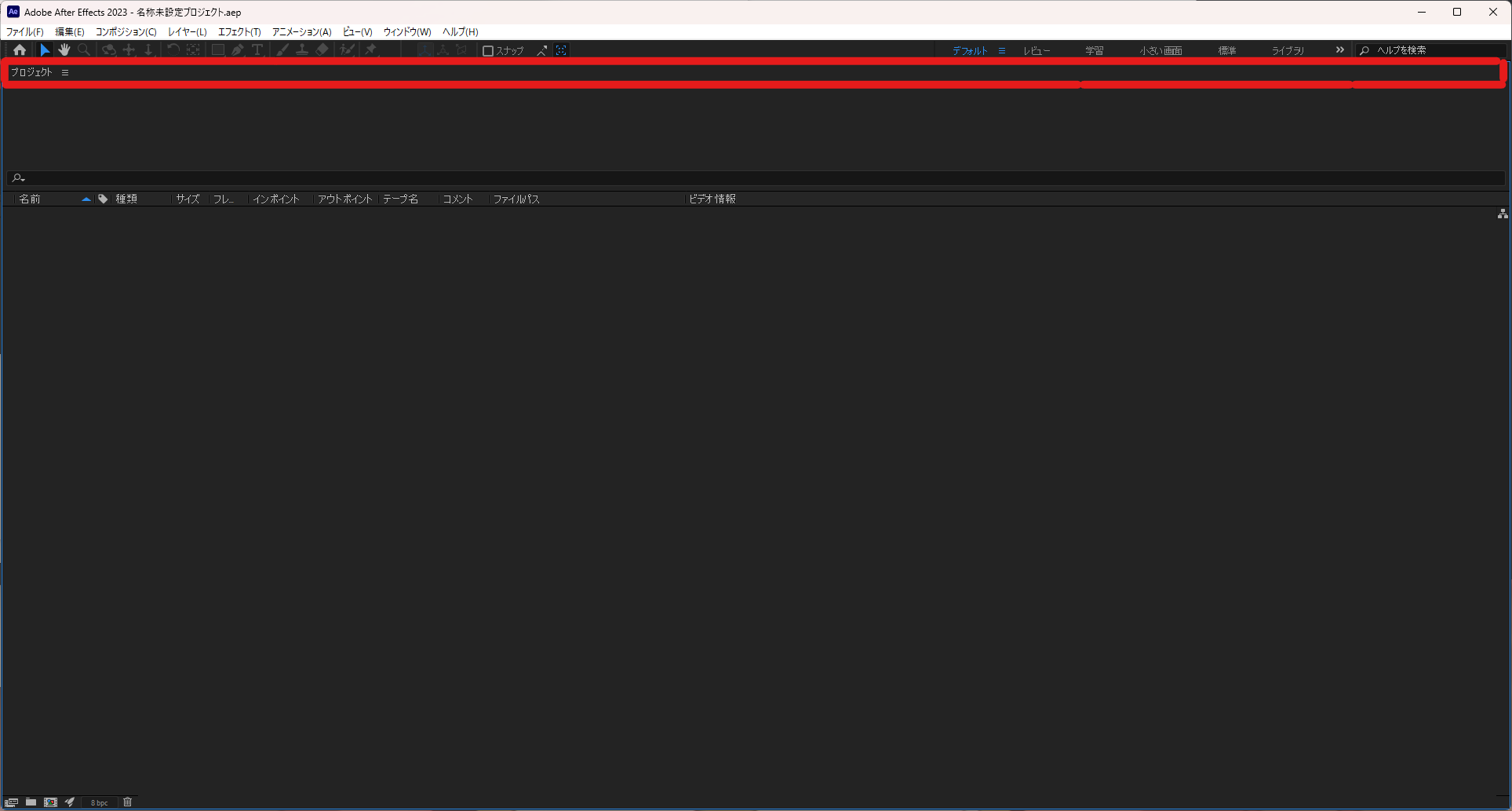Choose the Local Axis mode icon

click(424, 50)
